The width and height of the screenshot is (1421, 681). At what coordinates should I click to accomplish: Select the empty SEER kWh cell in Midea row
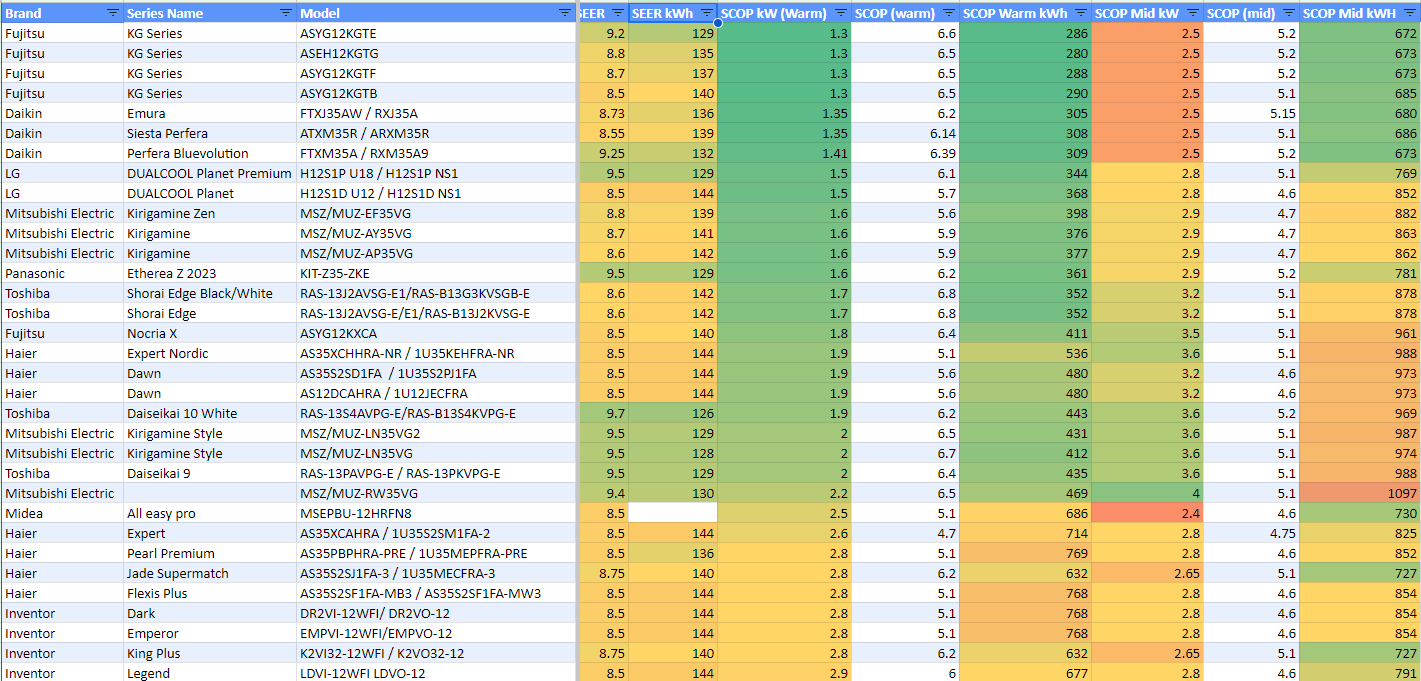click(673, 513)
